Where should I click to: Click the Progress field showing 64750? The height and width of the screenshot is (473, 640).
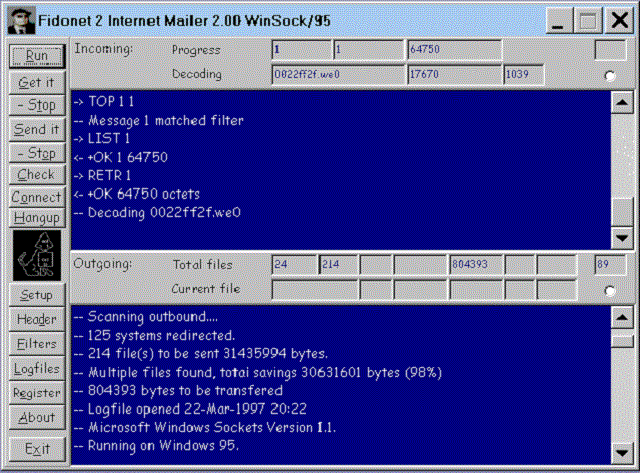click(454, 50)
